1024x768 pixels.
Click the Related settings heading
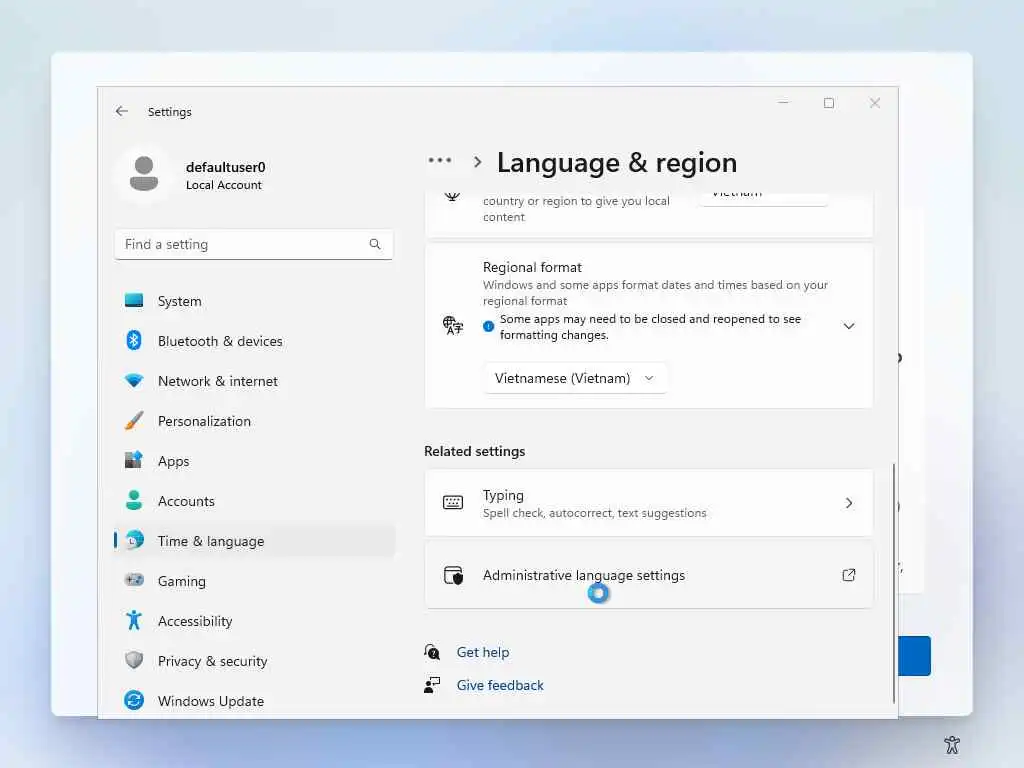[474, 451]
